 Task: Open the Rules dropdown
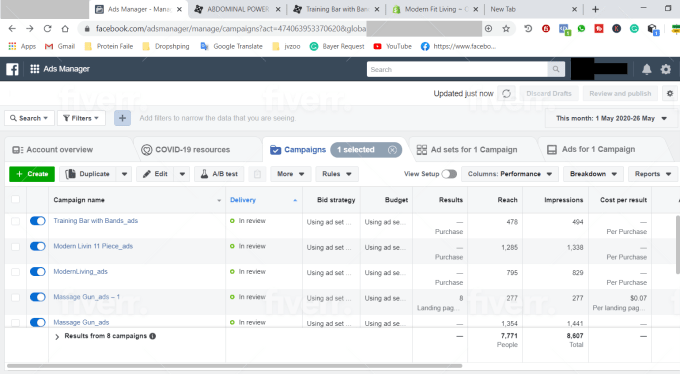pos(337,174)
